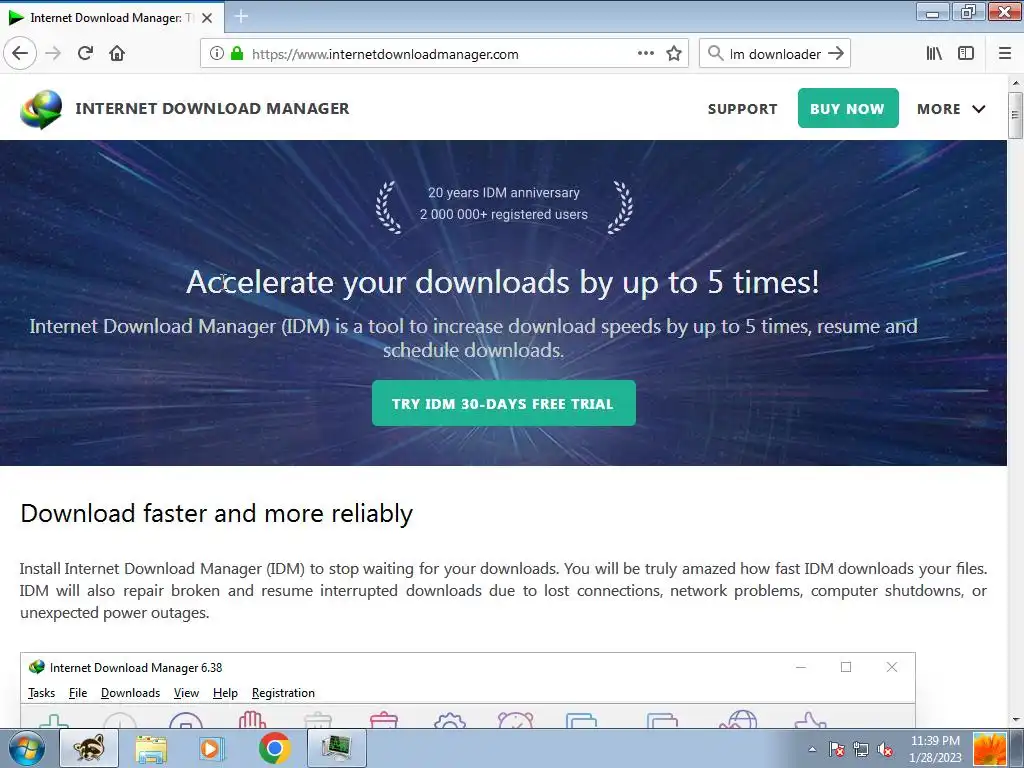Open the SUPPORT page link

coord(743,109)
